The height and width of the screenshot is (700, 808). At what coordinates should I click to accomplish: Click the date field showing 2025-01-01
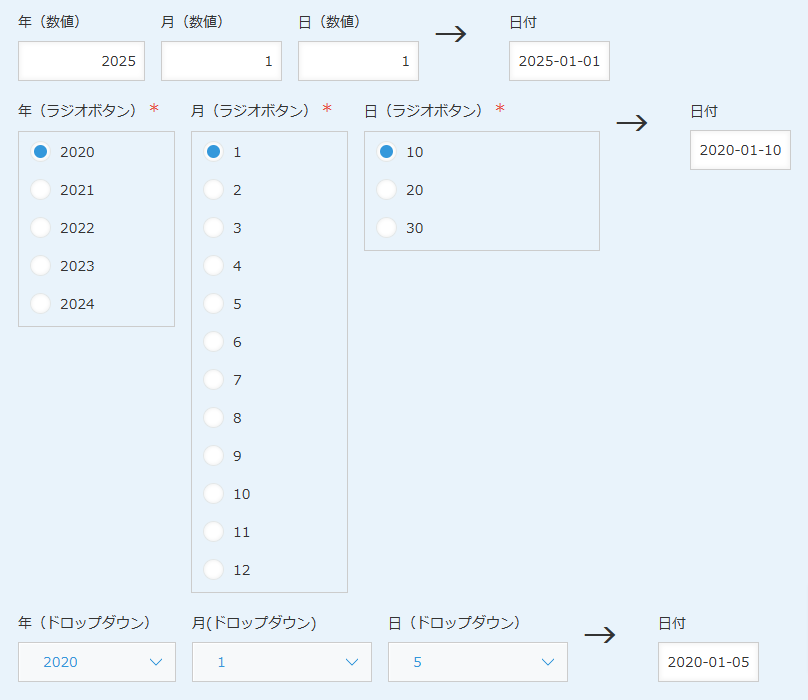(559, 61)
